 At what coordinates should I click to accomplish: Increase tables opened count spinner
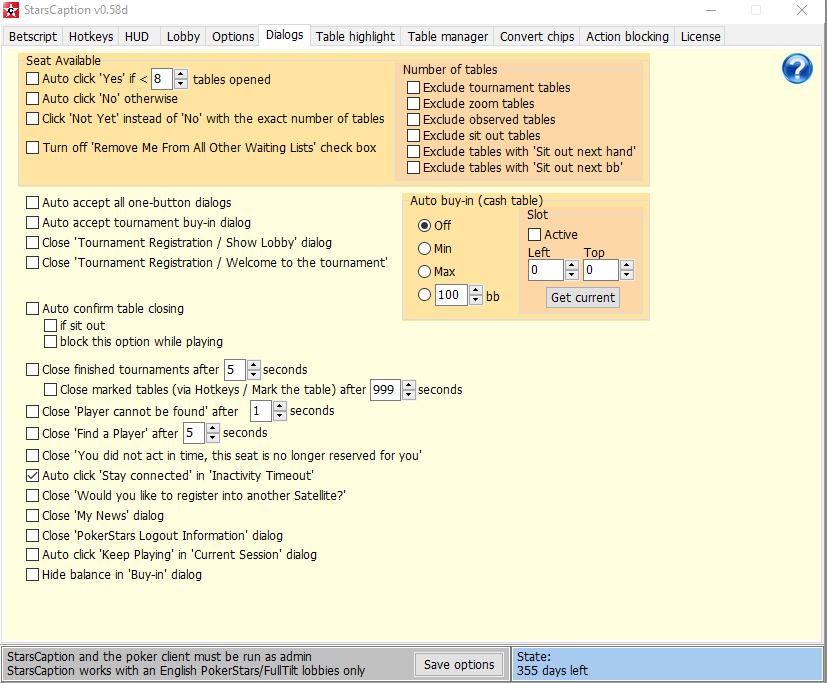coord(180,74)
